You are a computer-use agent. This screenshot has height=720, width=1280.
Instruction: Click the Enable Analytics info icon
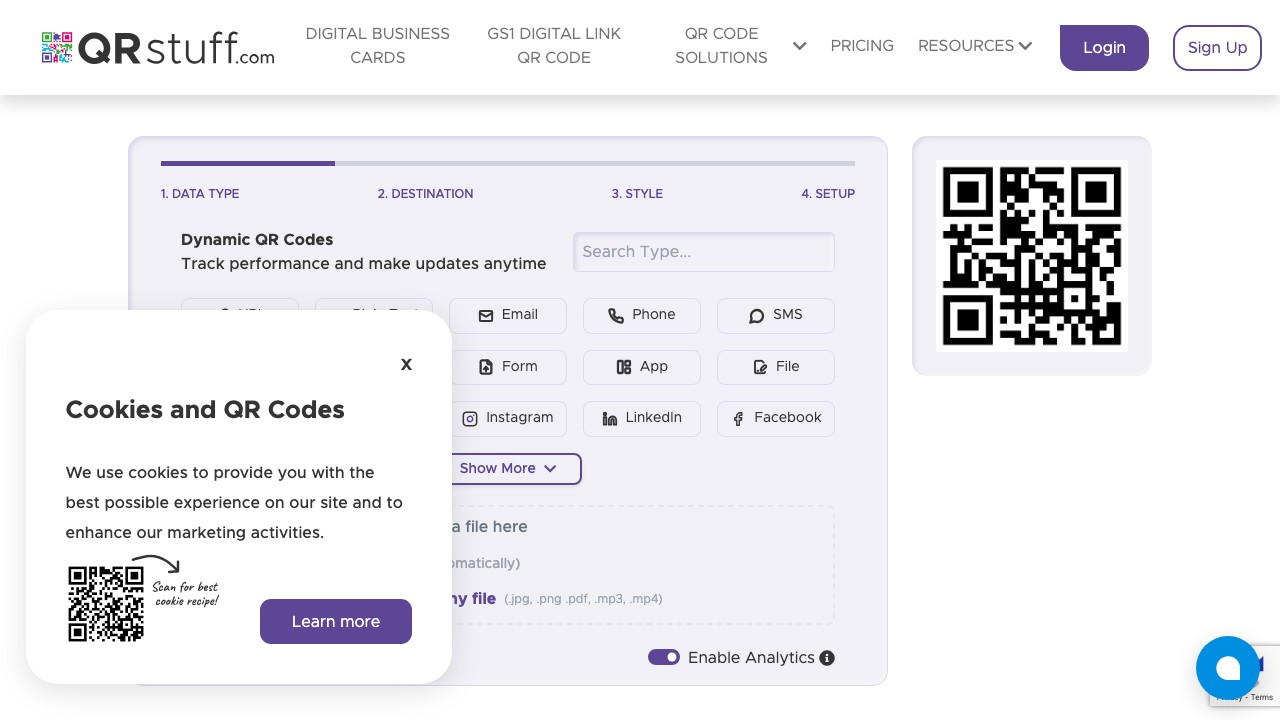827,658
